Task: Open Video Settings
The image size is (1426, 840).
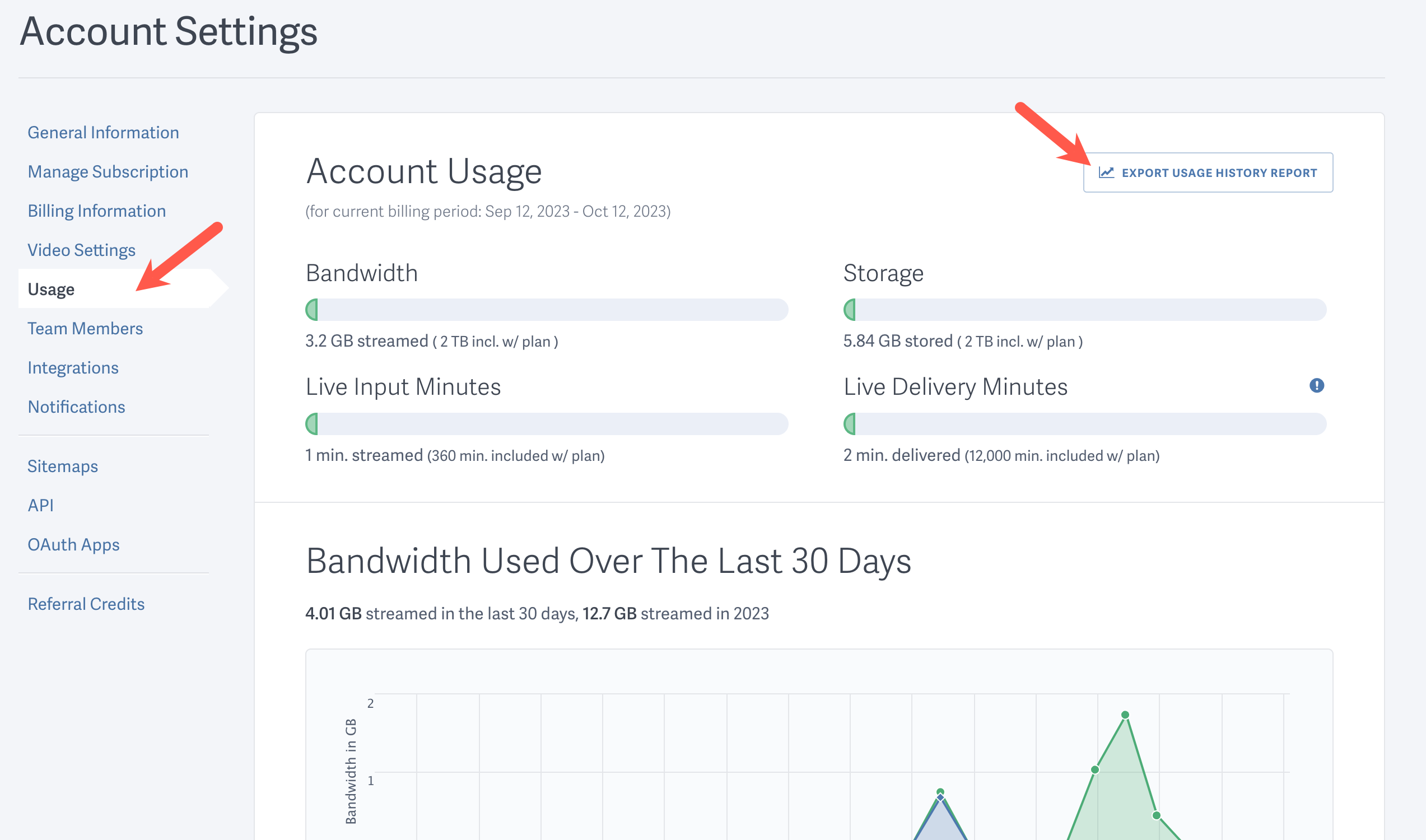Action: (81, 250)
